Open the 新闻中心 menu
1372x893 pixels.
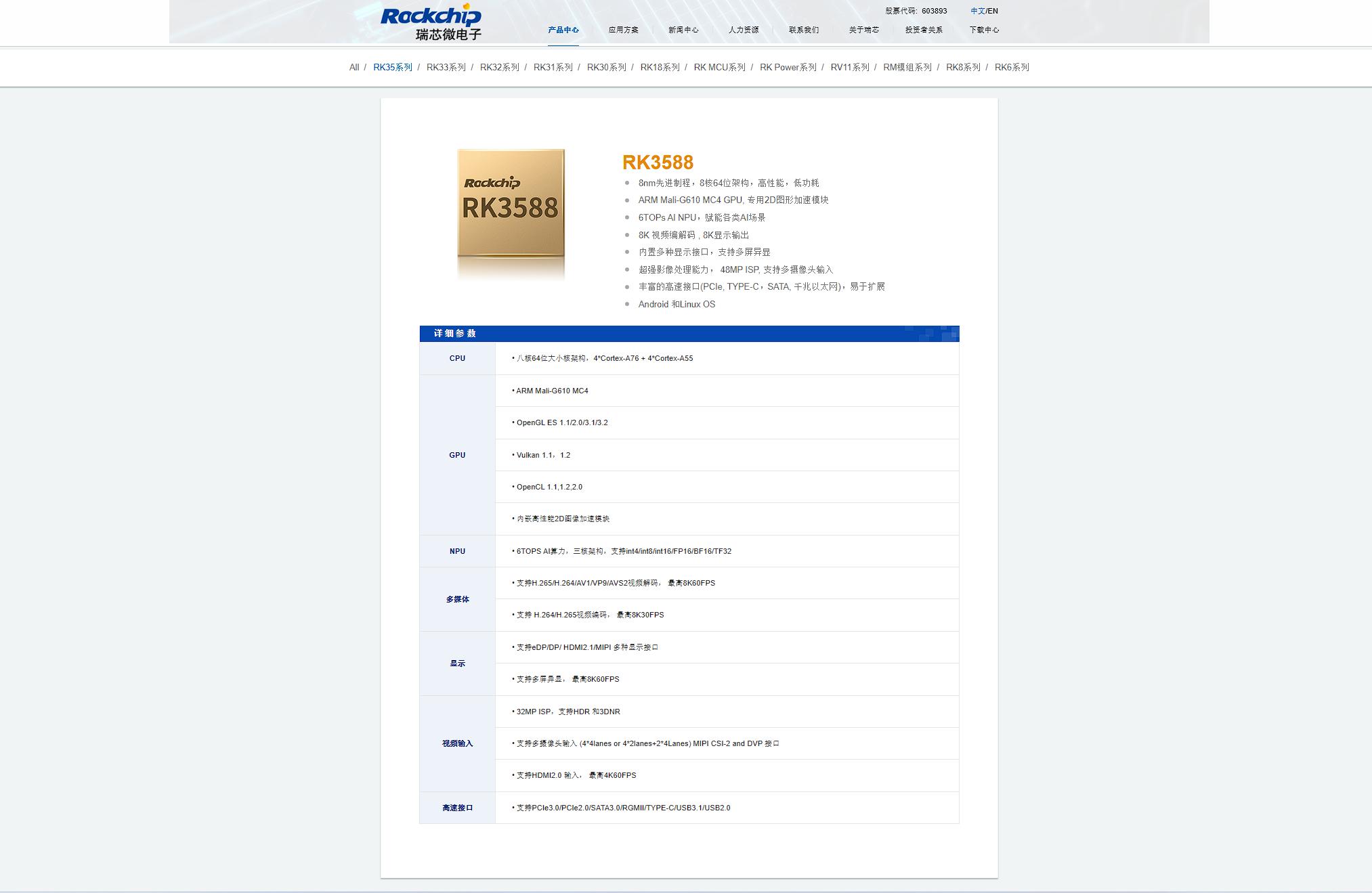682,30
